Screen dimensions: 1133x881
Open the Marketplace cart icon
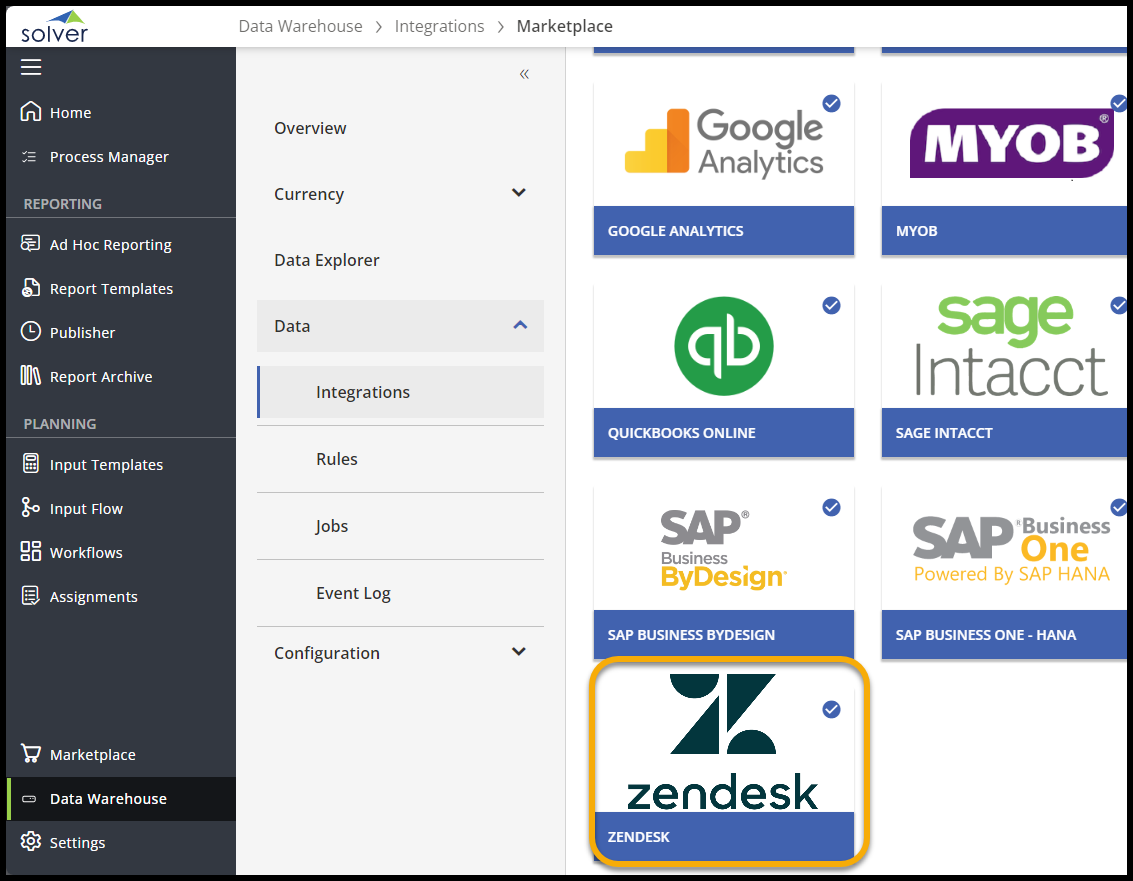(31, 754)
